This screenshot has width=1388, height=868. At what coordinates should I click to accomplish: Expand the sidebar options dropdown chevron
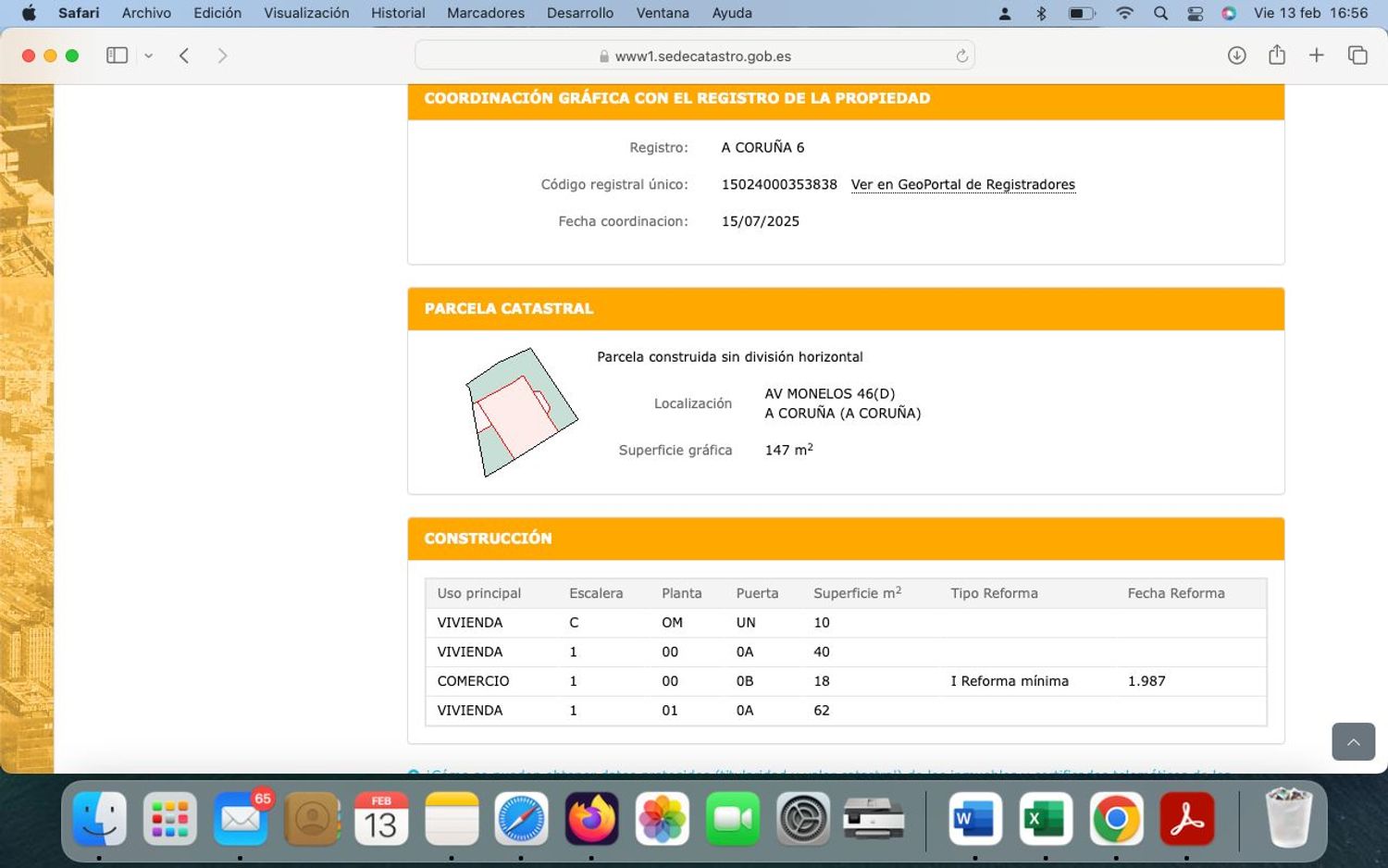tap(148, 56)
